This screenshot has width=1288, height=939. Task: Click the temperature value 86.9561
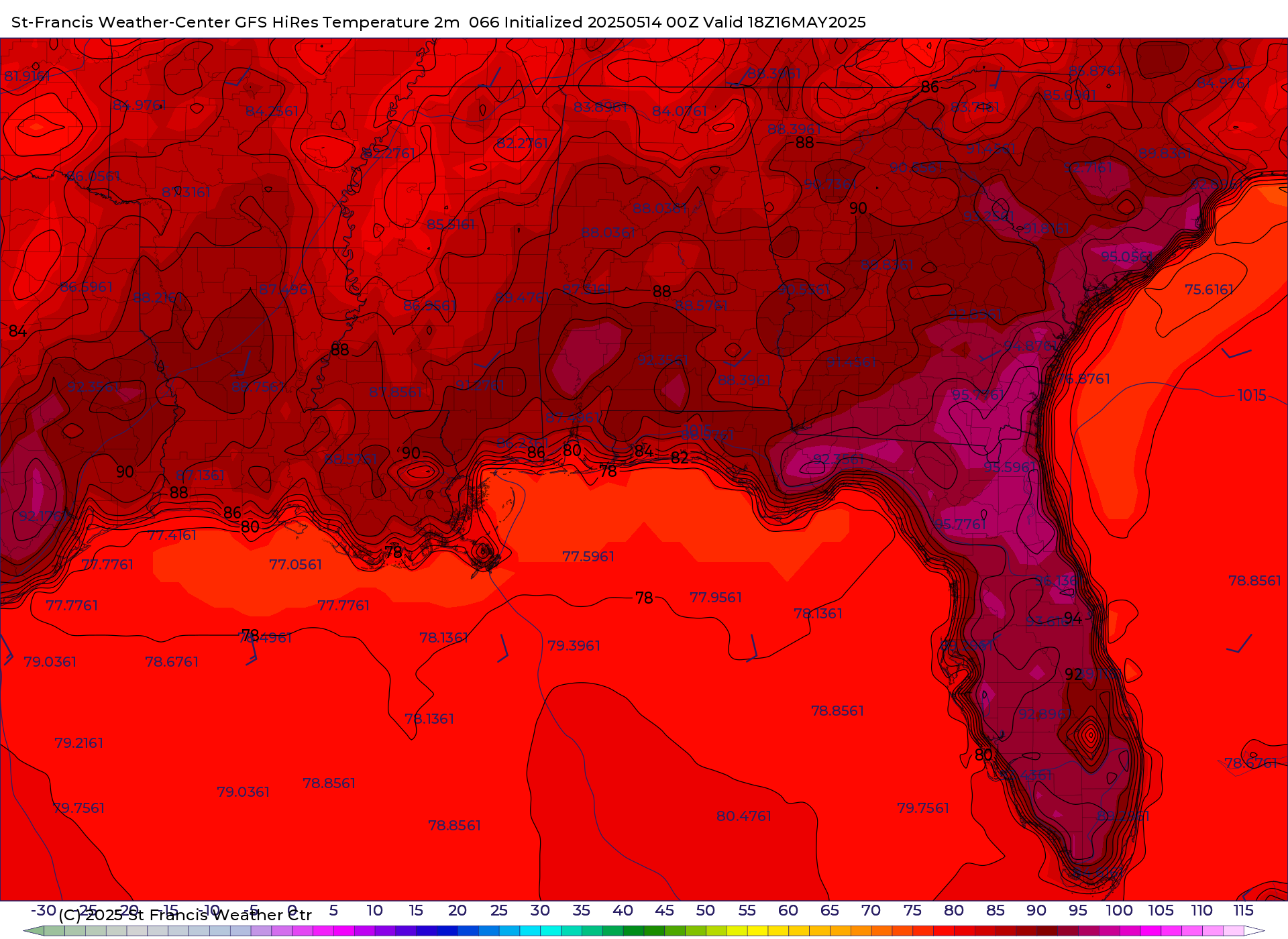(430, 305)
